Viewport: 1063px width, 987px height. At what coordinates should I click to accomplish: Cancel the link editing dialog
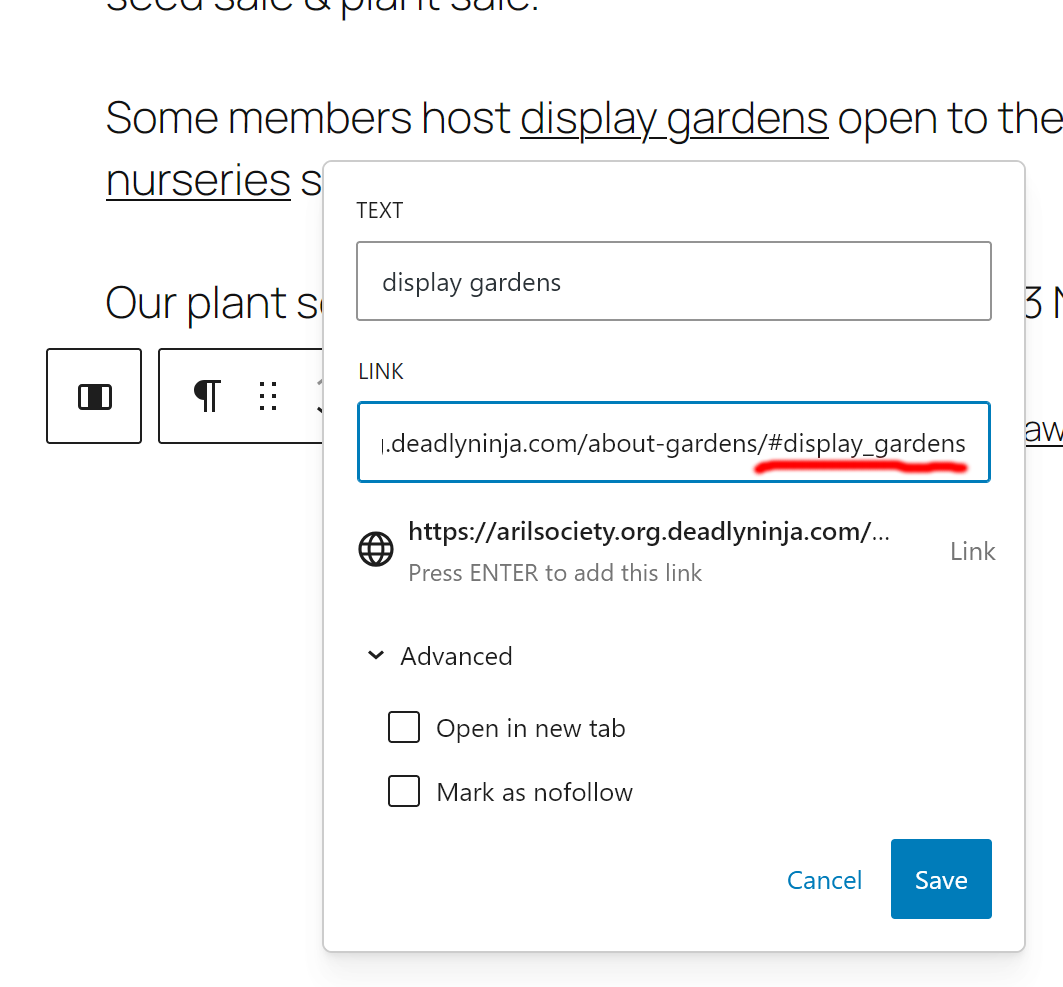tap(824, 880)
